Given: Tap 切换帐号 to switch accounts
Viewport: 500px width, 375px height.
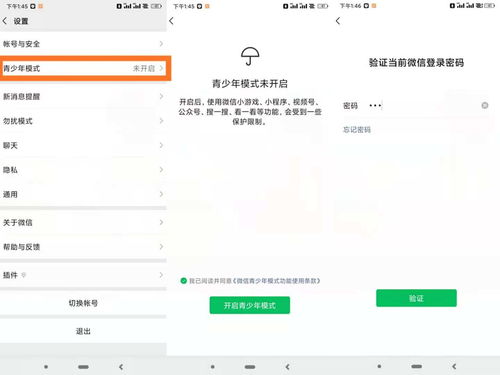Looking at the screenshot, I should [83, 303].
